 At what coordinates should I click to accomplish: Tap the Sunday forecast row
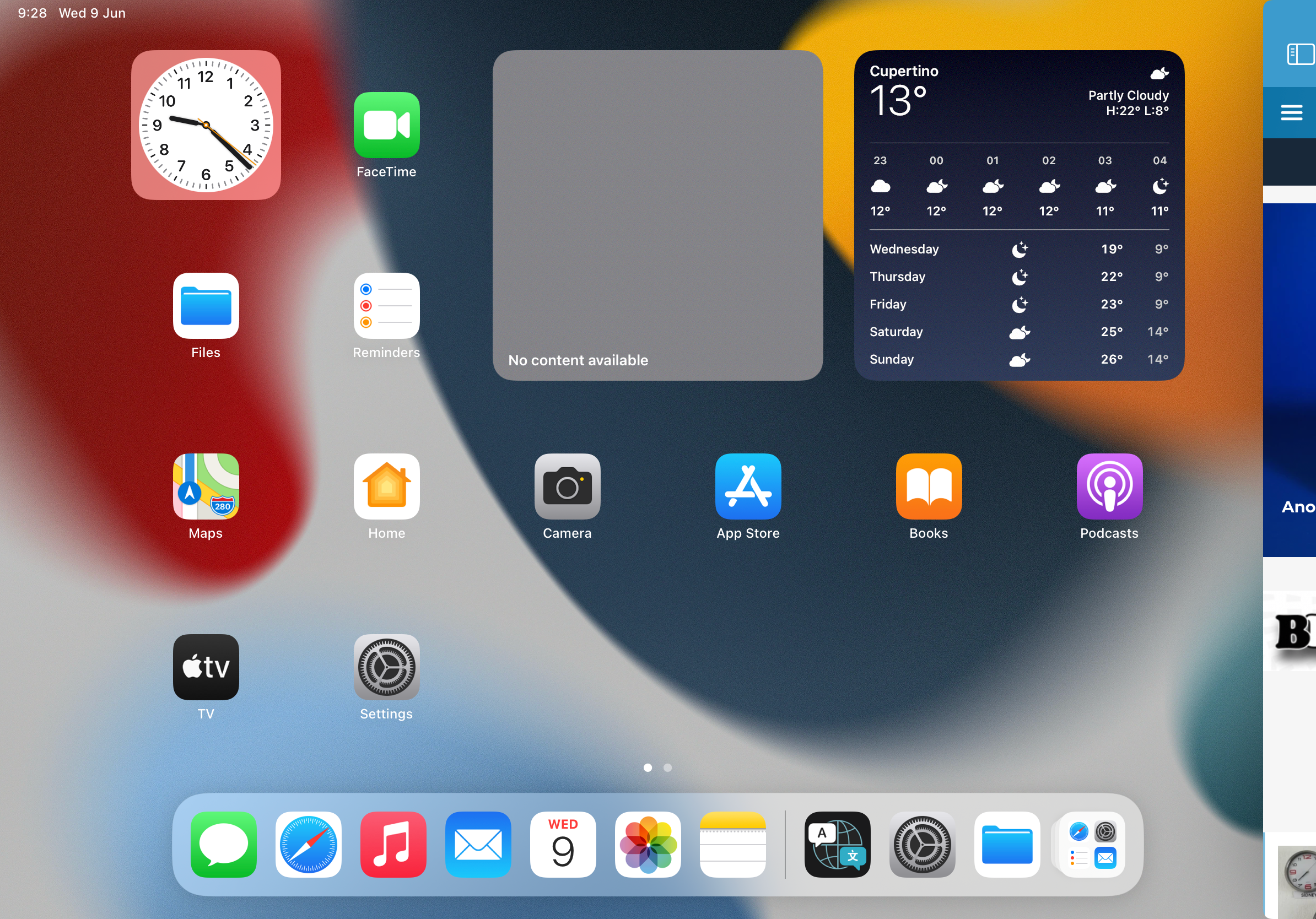(1019, 359)
